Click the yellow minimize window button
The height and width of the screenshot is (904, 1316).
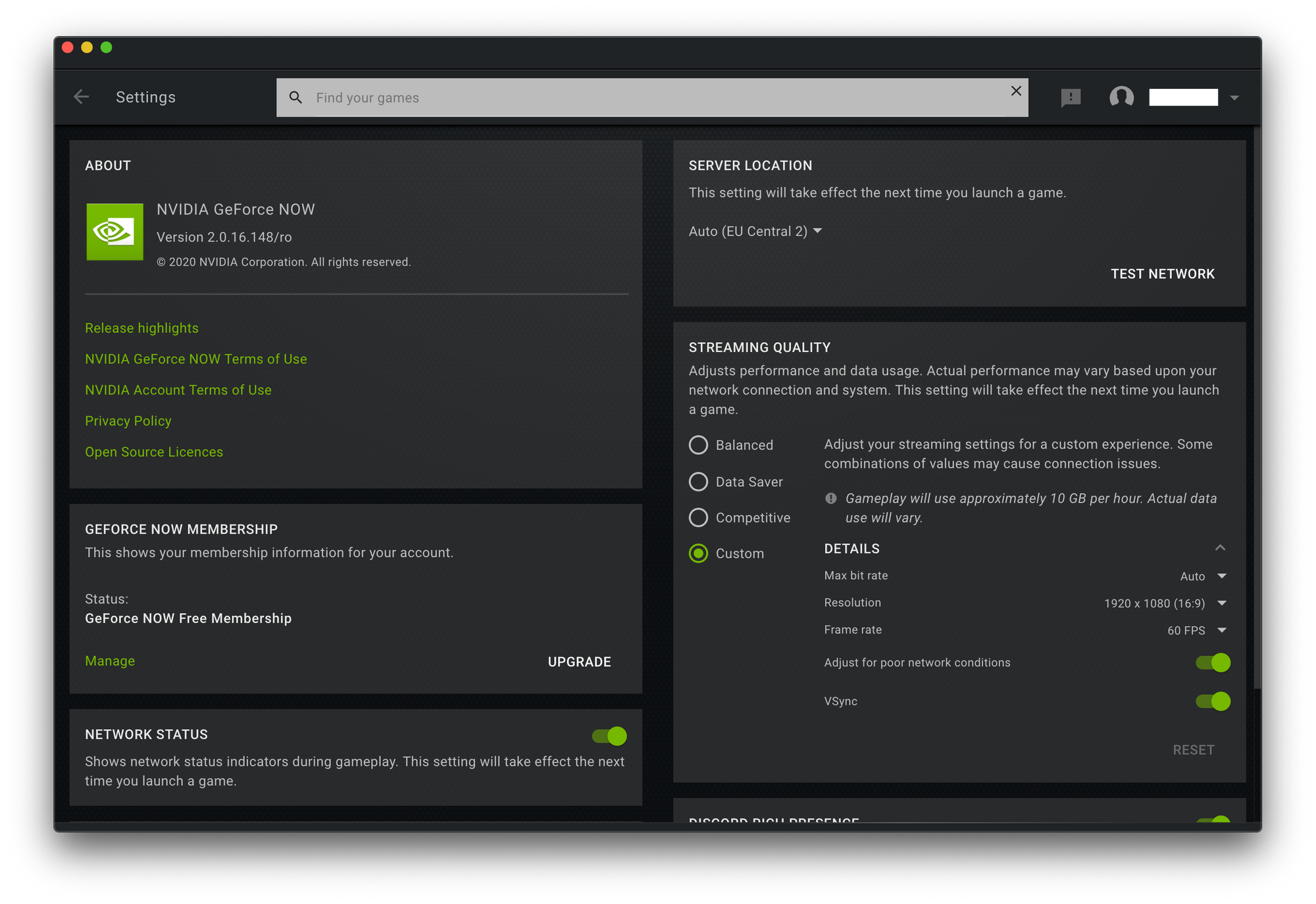point(87,47)
